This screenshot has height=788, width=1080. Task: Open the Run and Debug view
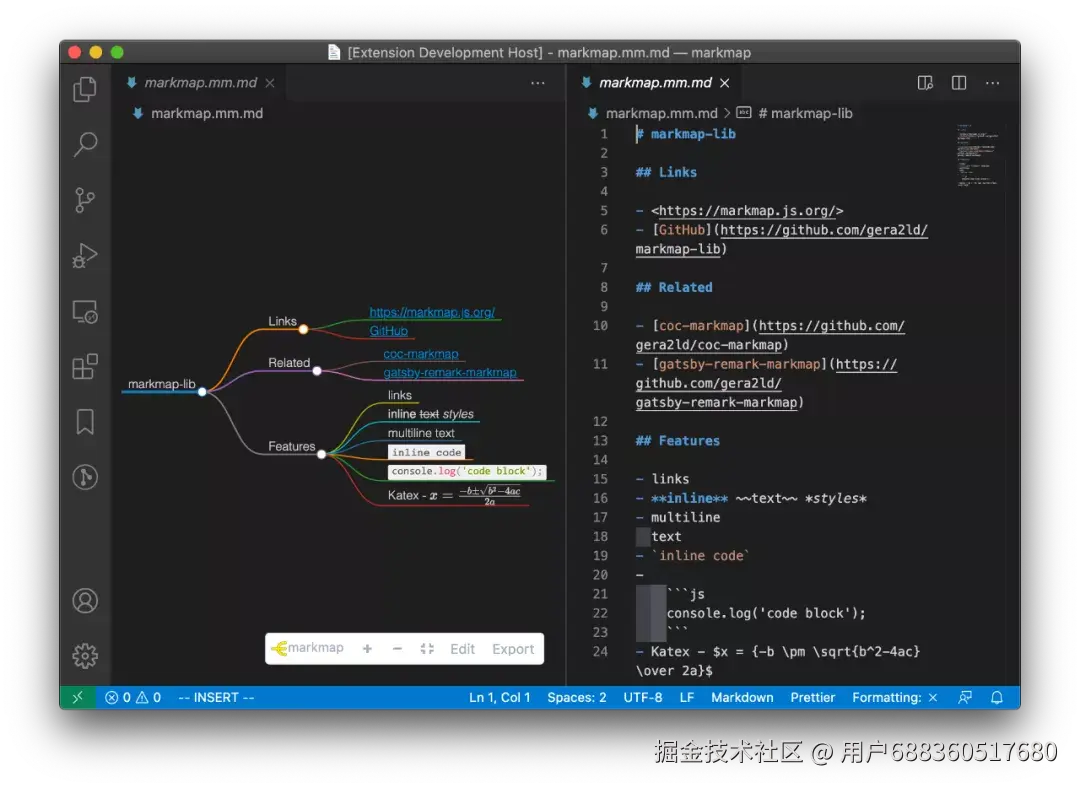click(x=85, y=256)
